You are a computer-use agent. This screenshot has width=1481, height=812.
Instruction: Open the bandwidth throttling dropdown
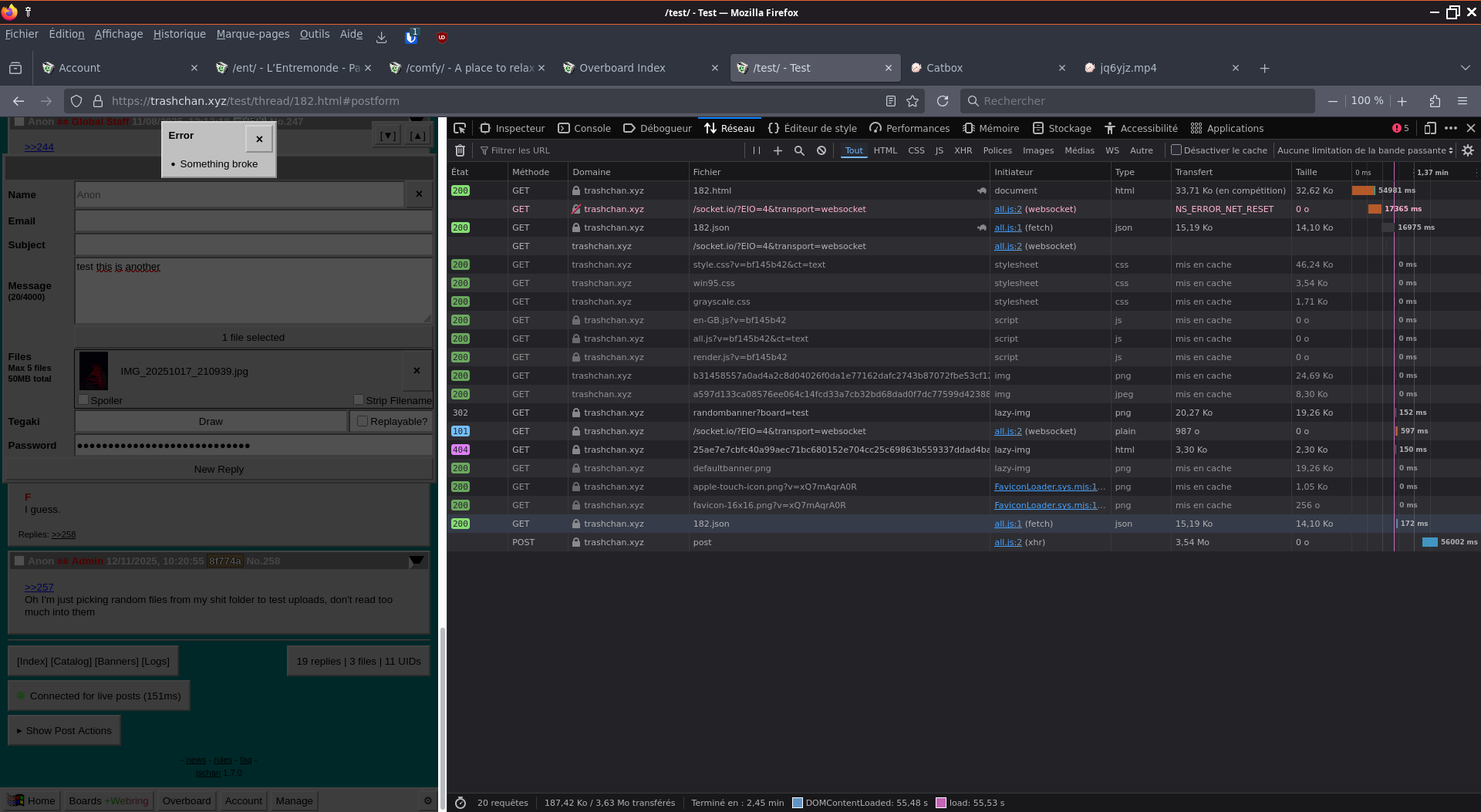point(1365,150)
